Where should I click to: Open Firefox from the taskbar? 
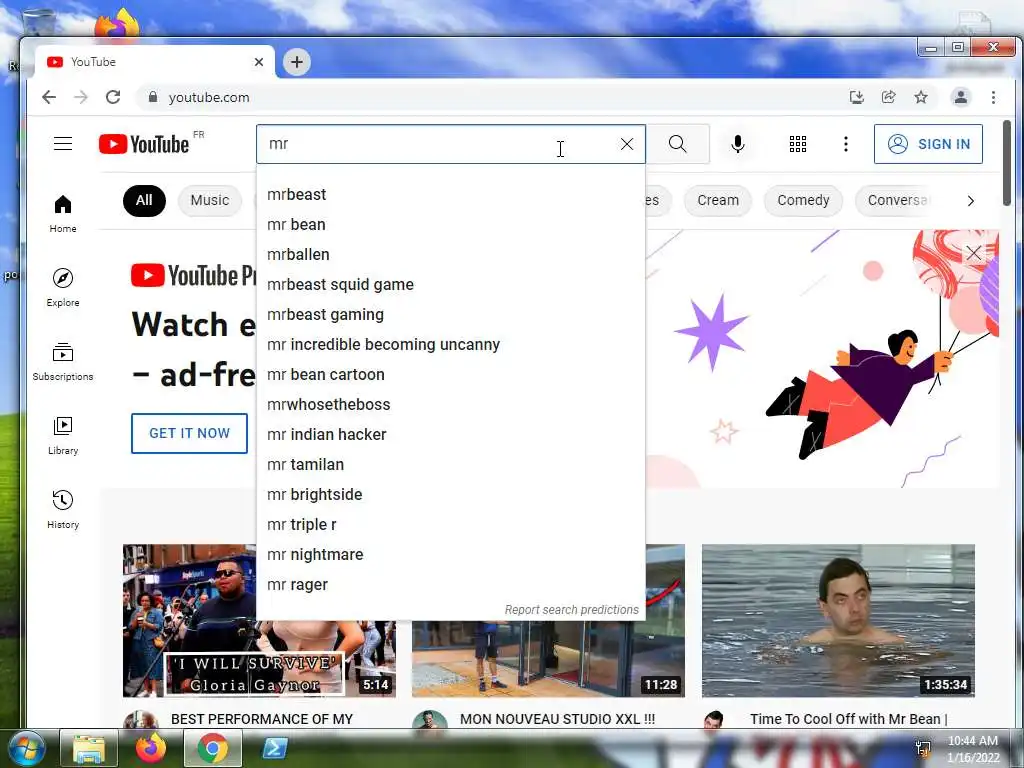click(151, 748)
